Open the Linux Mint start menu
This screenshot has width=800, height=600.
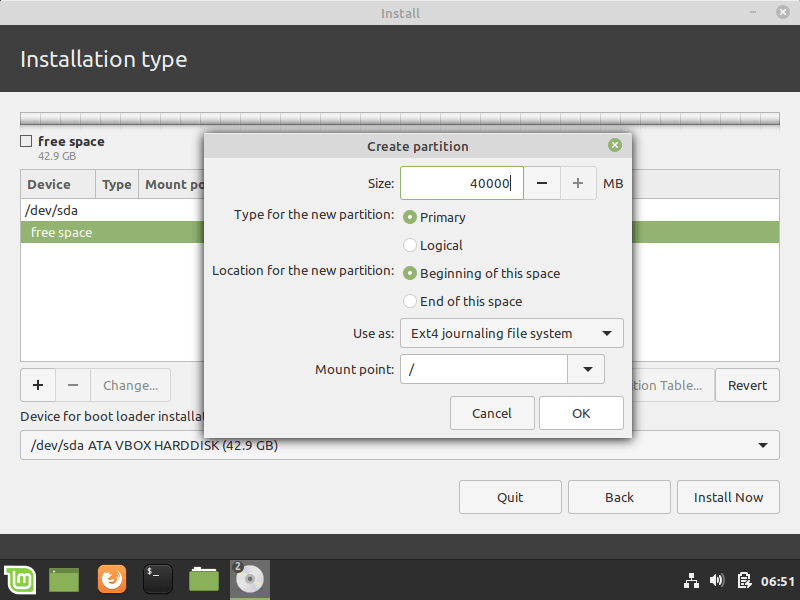[20, 580]
